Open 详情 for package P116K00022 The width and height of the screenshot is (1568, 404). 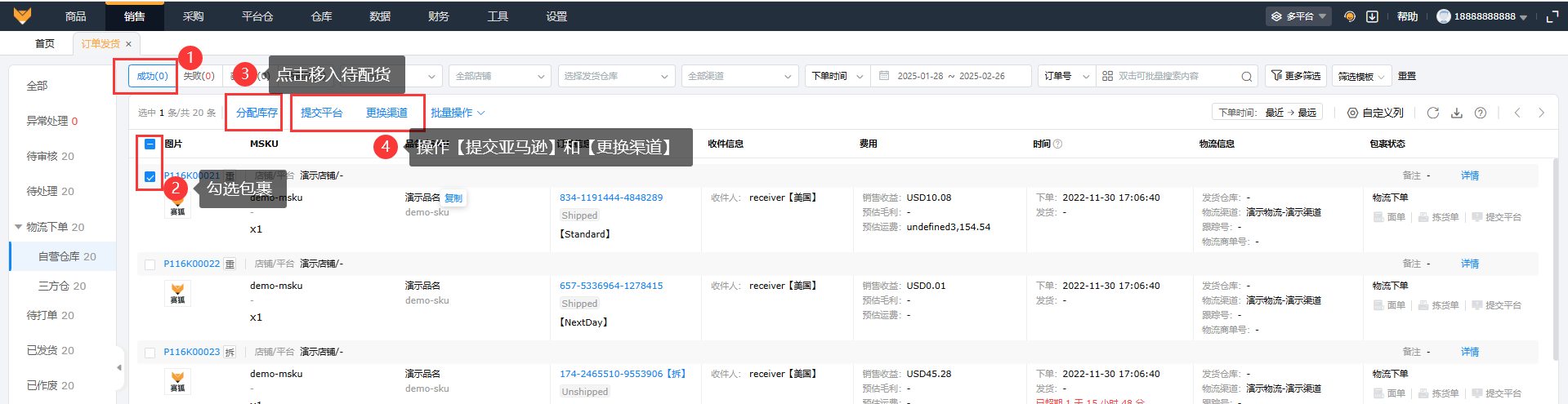coord(1470,264)
